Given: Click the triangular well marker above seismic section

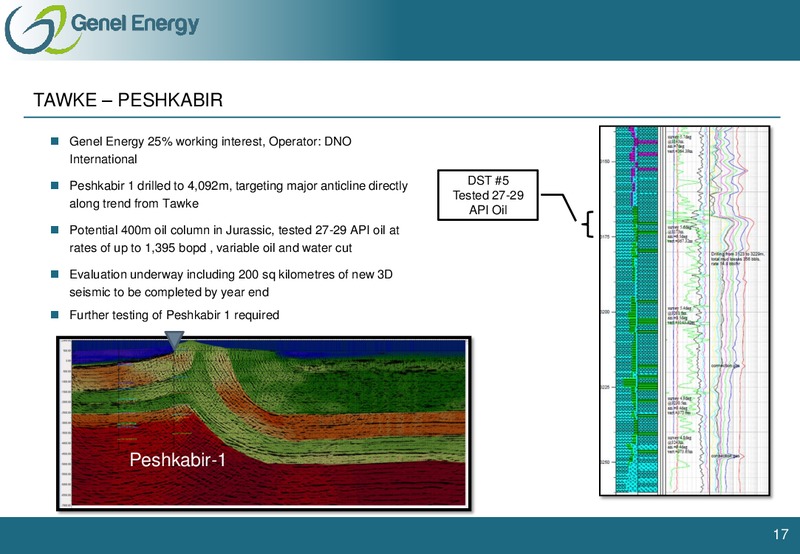Looking at the screenshot, I should (174, 340).
